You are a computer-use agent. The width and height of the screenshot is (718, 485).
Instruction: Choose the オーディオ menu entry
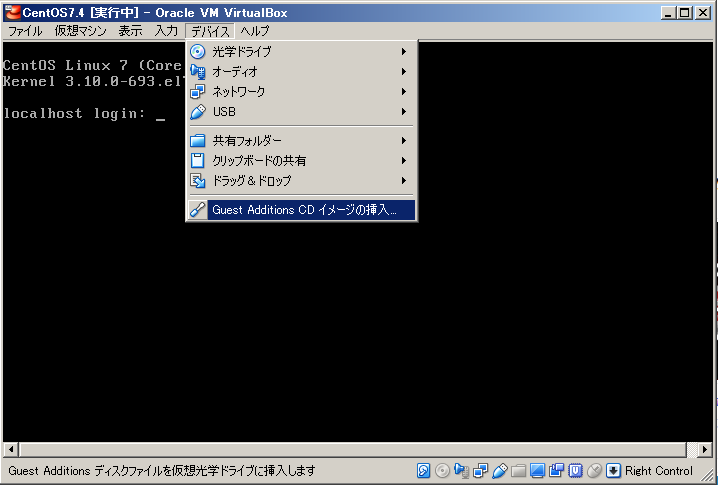tap(302, 71)
